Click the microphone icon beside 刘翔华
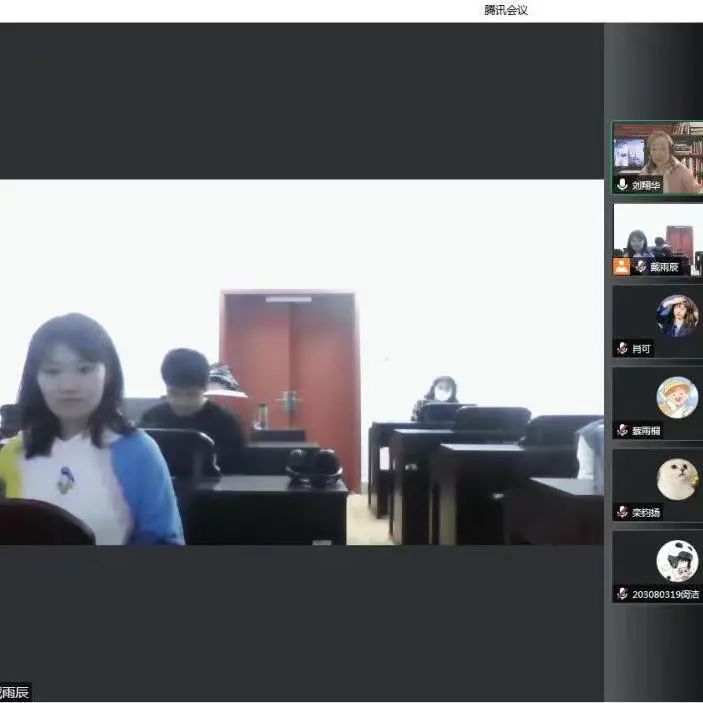703x703 pixels. tap(622, 185)
